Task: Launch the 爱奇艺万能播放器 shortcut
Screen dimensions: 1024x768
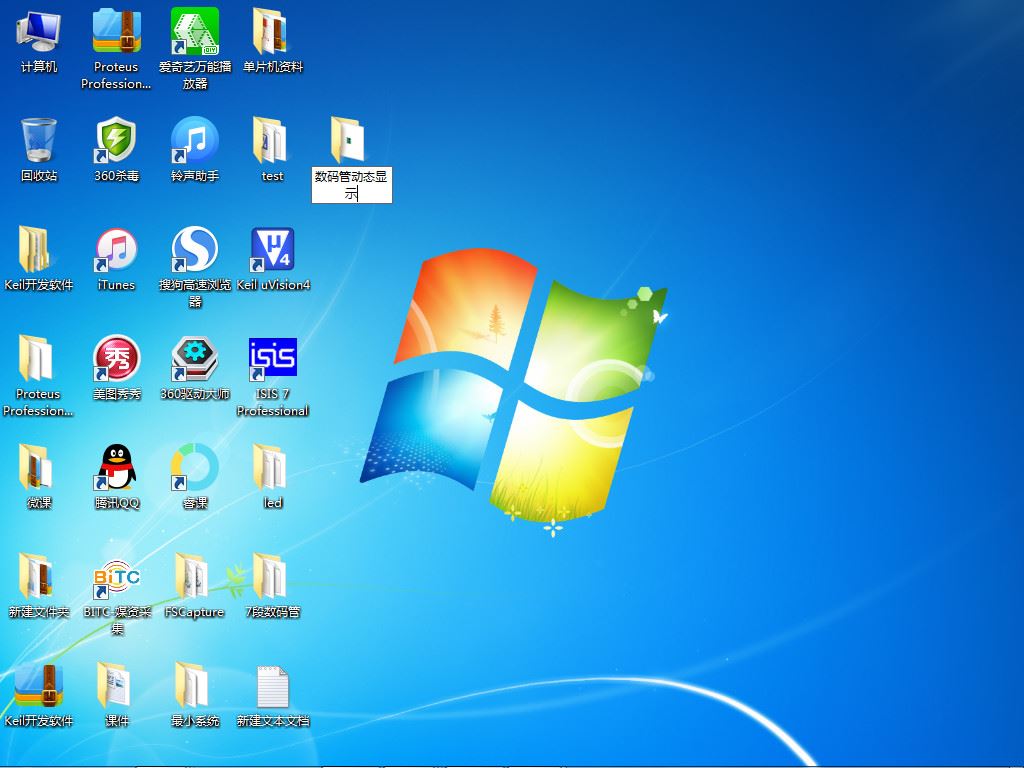Action: click(x=195, y=31)
